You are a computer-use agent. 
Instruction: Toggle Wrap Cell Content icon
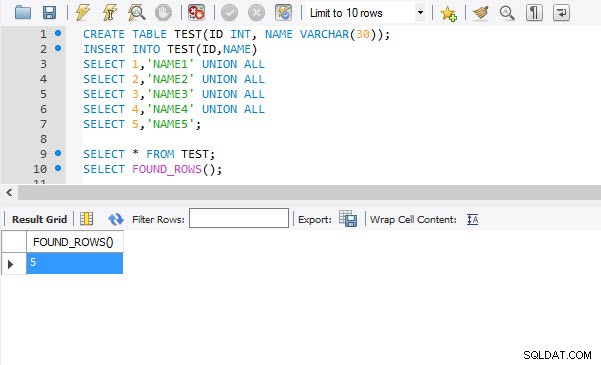(x=473, y=219)
